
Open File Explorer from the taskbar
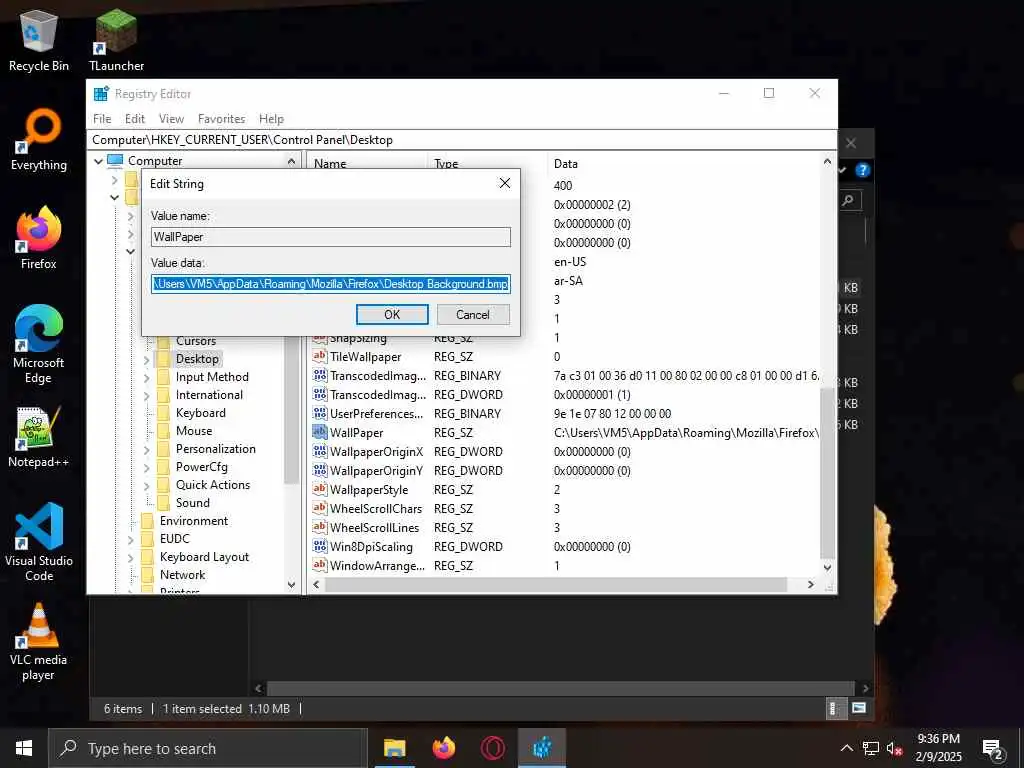pos(394,748)
